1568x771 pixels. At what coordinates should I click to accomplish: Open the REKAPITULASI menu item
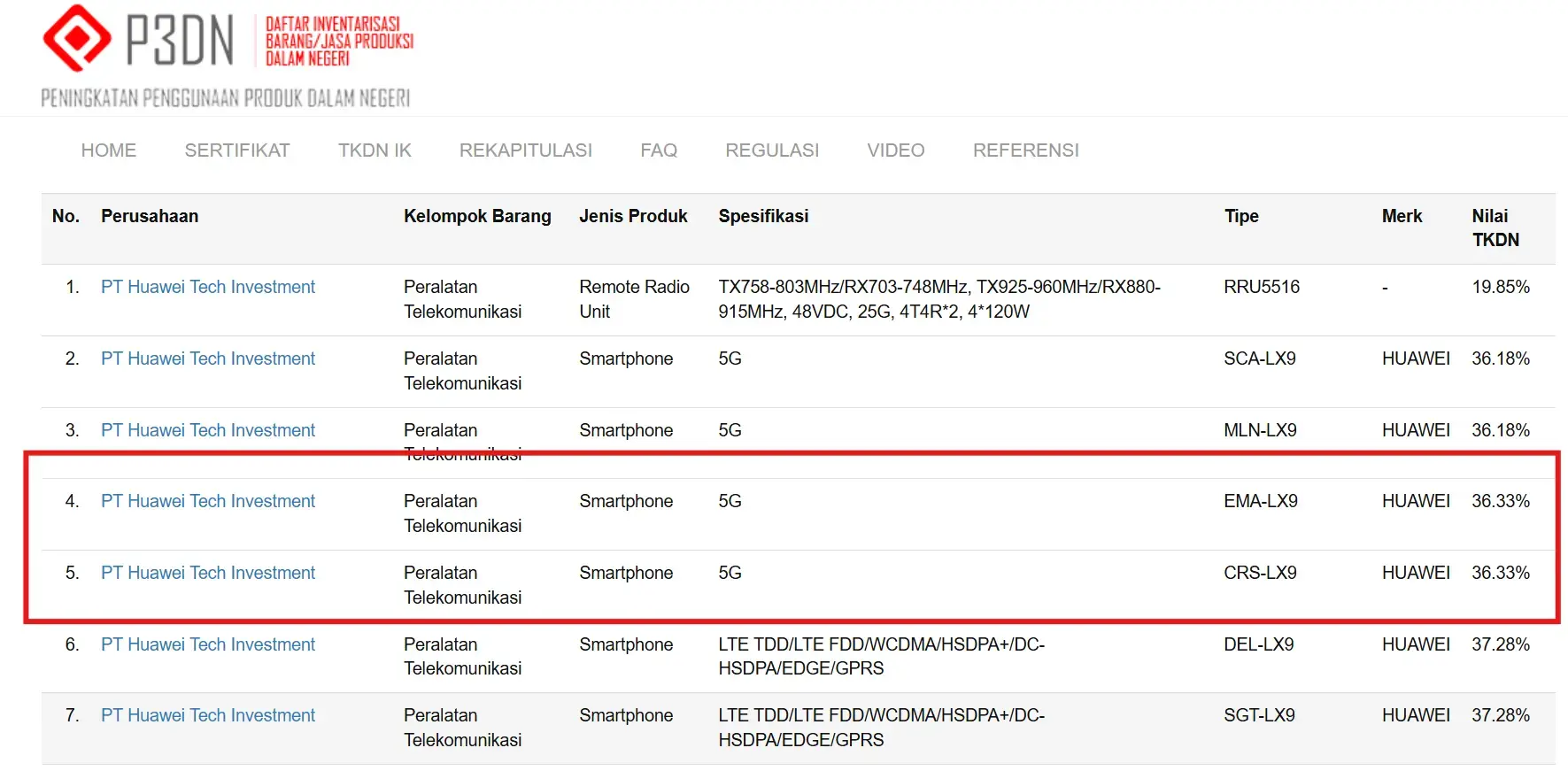point(526,150)
